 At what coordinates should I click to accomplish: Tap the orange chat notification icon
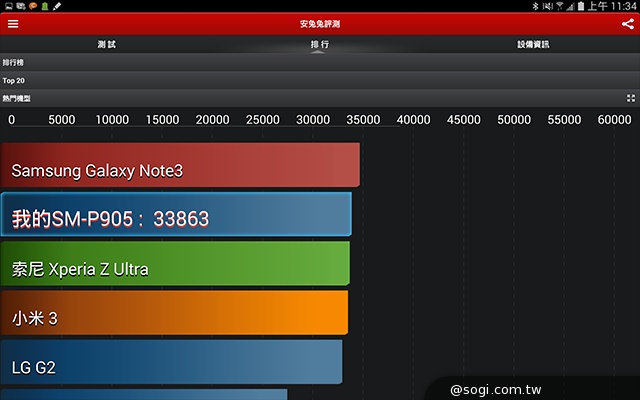[x=32, y=6]
